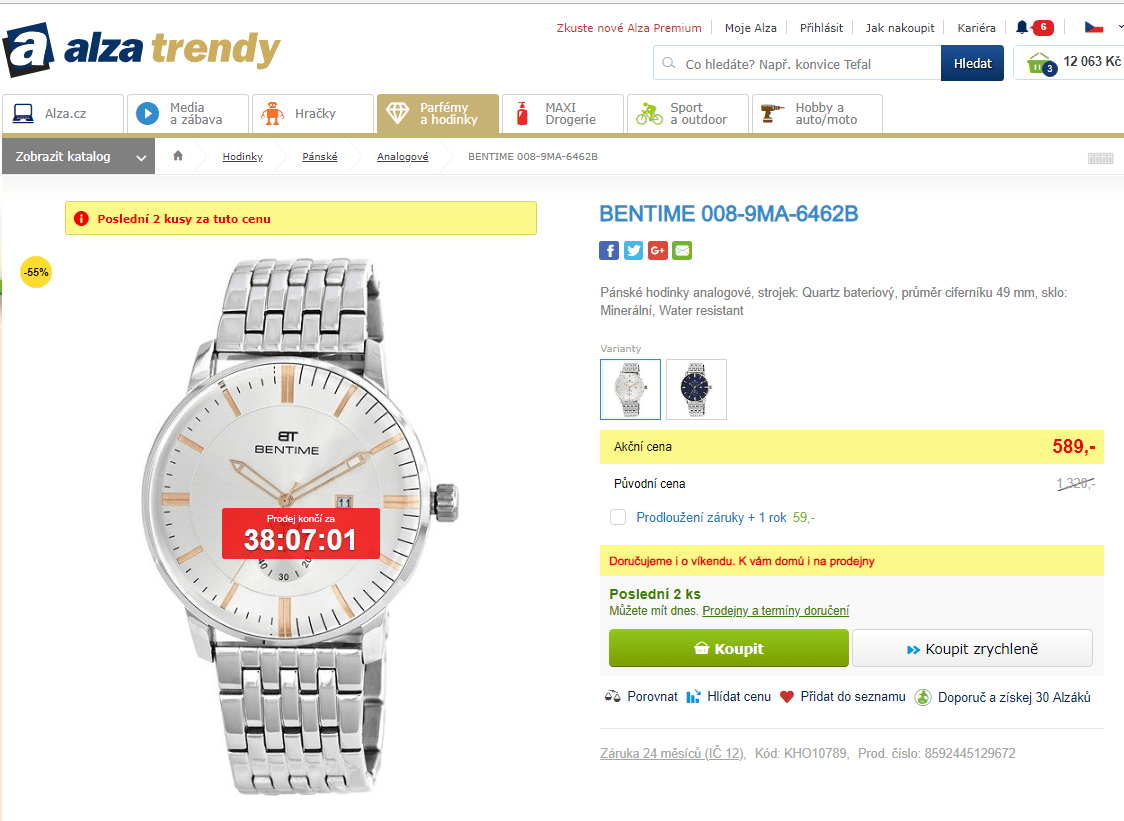This screenshot has width=1124, height=821.
Task: Share the product on Facebook
Action: pos(609,250)
